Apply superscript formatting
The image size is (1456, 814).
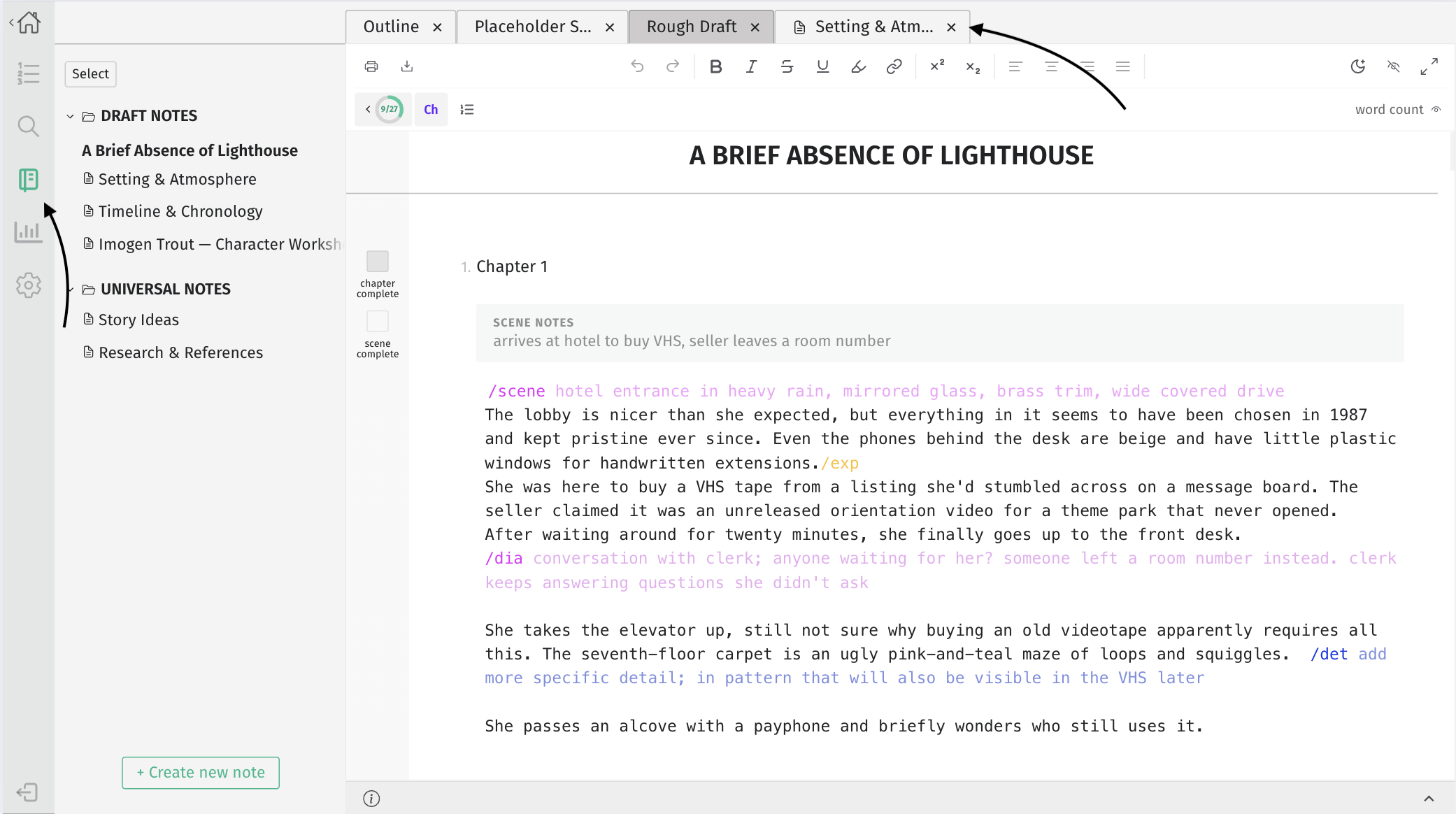pos(937,66)
